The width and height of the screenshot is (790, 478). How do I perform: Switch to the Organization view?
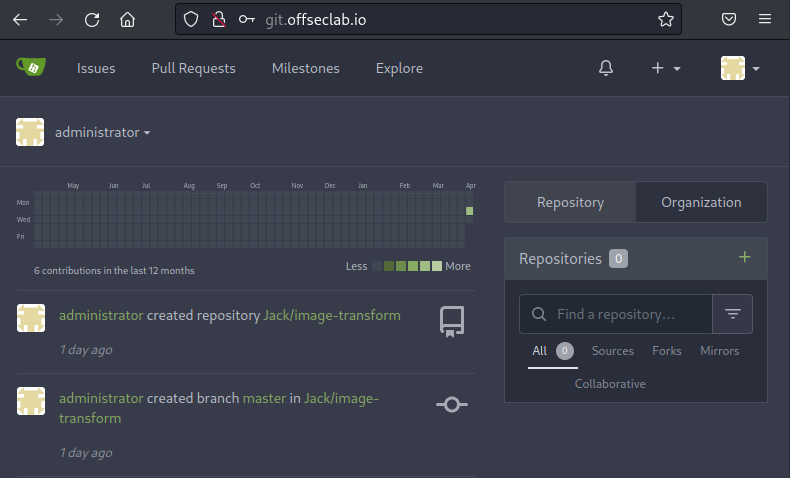(701, 202)
